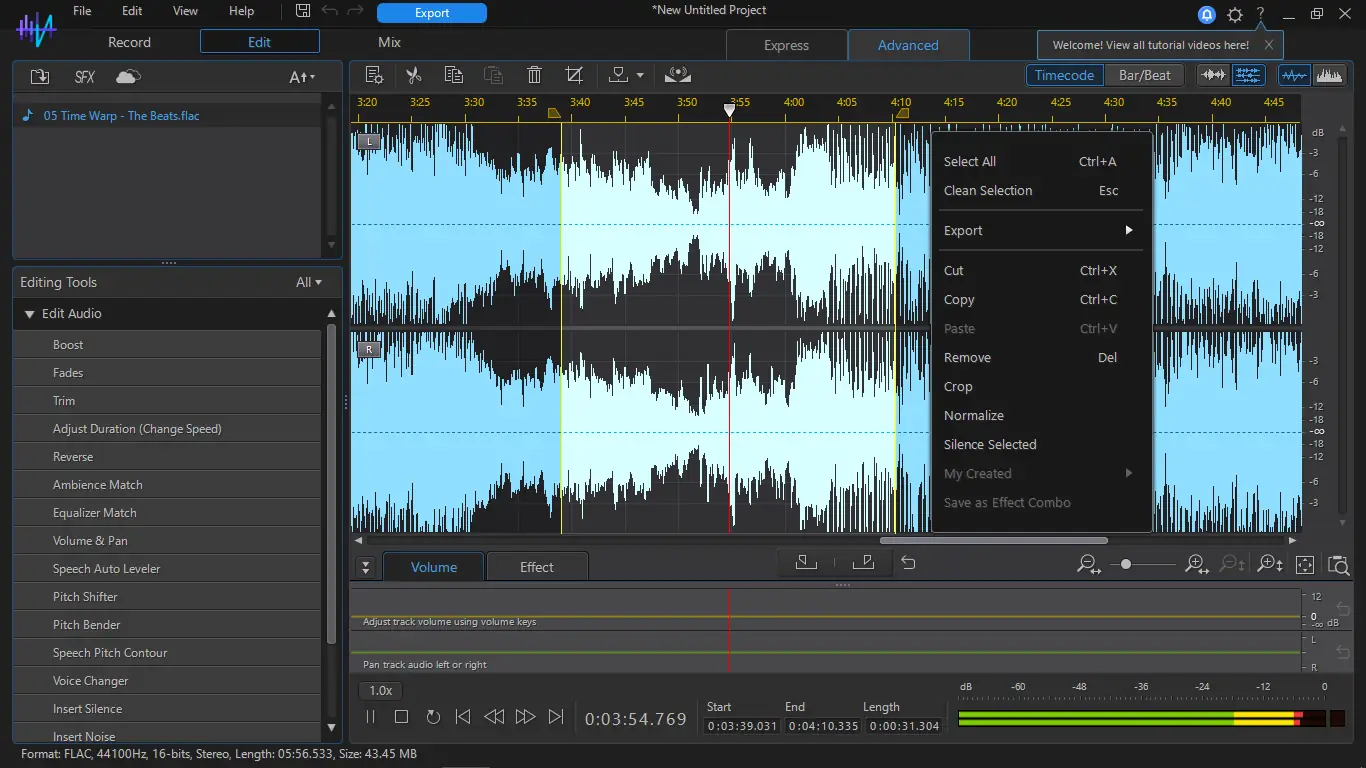Viewport: 1366px width, 768px height.
Task: Click the trash Delete icon in toolbar
Action: click(534, 75)
